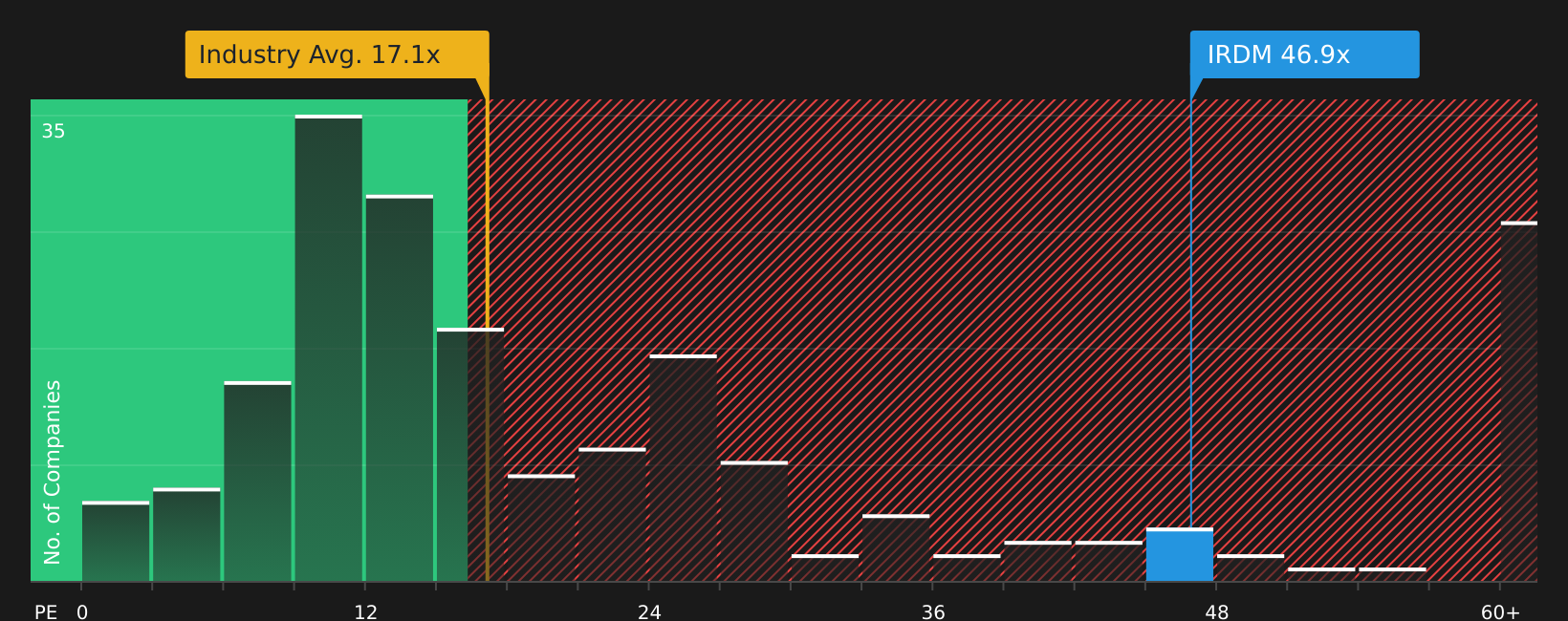Click the x-axis label 24
This screenshot has width=1568, height=621.
tap(649, 611)
